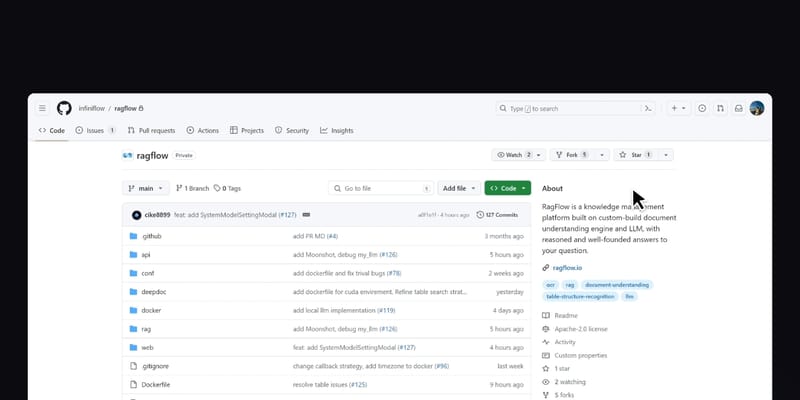Open commit 'resolve table issues (#125)'

click(x=330, y=385)
